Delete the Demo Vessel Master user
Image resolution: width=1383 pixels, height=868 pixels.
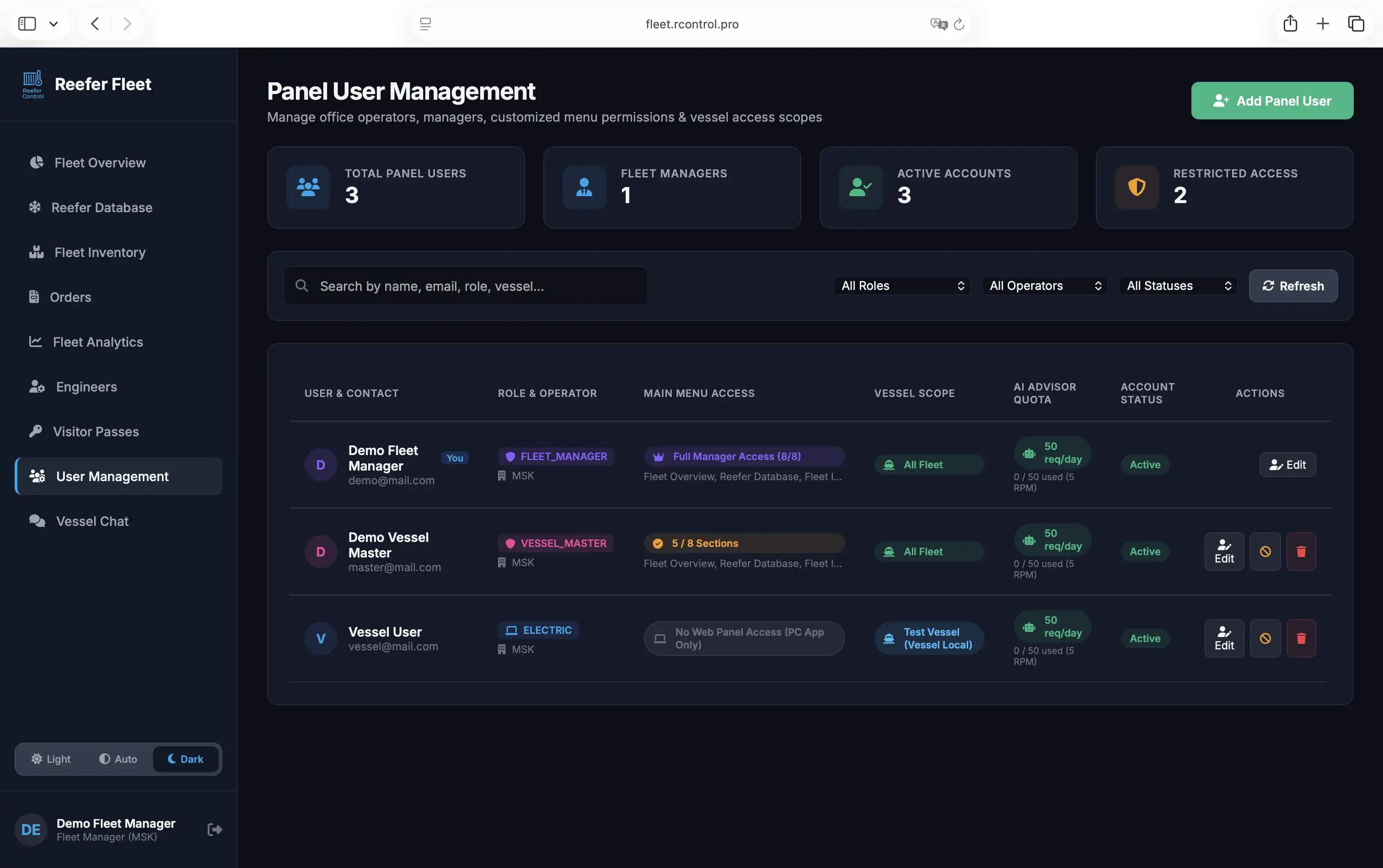pyautogui.click(x=1301, y=552)
